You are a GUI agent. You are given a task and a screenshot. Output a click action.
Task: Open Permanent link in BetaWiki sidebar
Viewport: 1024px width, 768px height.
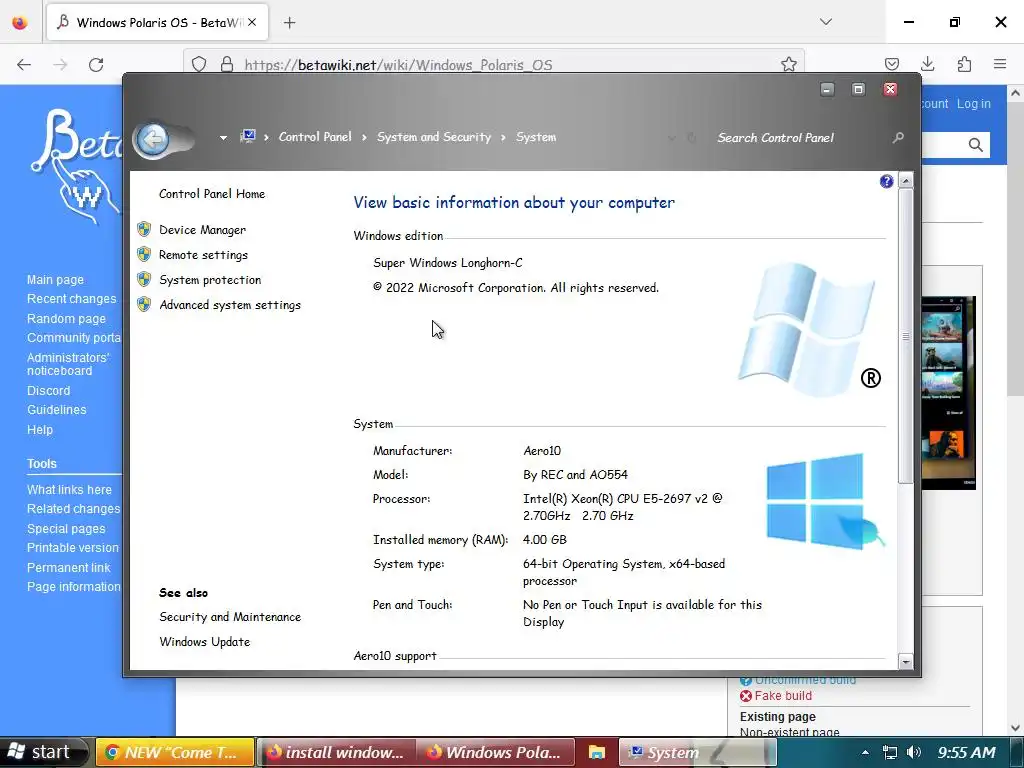coord(69,568)
